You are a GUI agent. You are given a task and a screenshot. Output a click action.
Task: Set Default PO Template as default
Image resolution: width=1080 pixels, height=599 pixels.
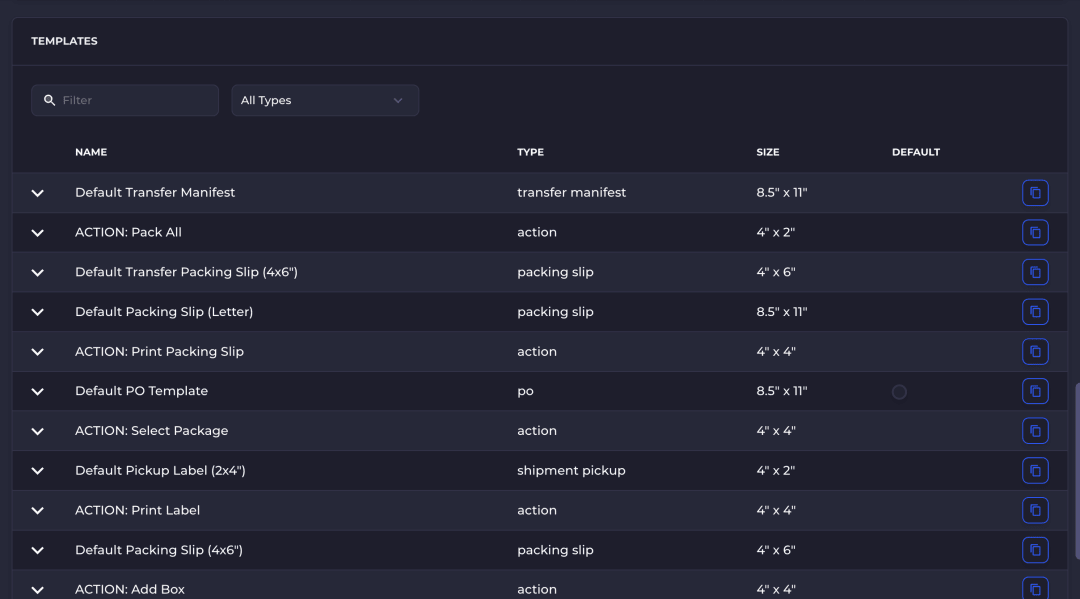pos(899,392)
